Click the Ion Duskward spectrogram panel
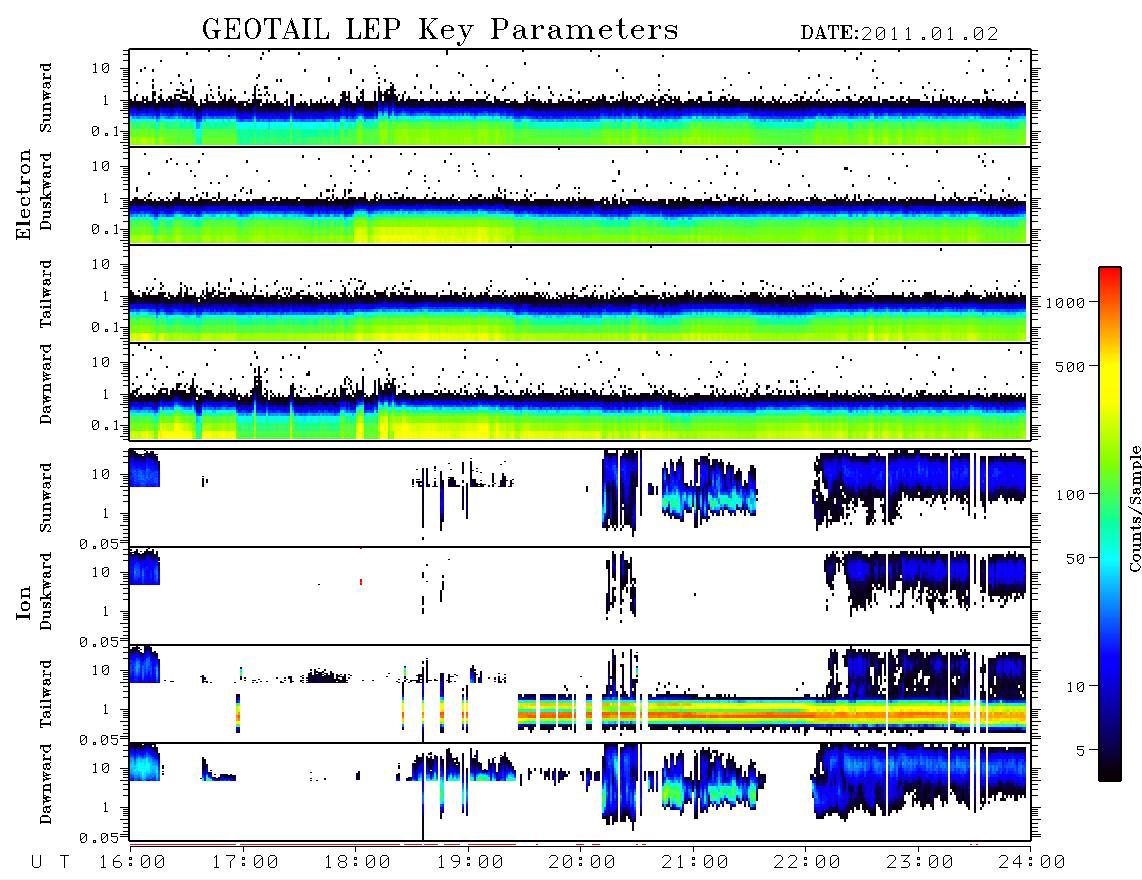This screenshot has width=1142, height=880. point(580,596)
